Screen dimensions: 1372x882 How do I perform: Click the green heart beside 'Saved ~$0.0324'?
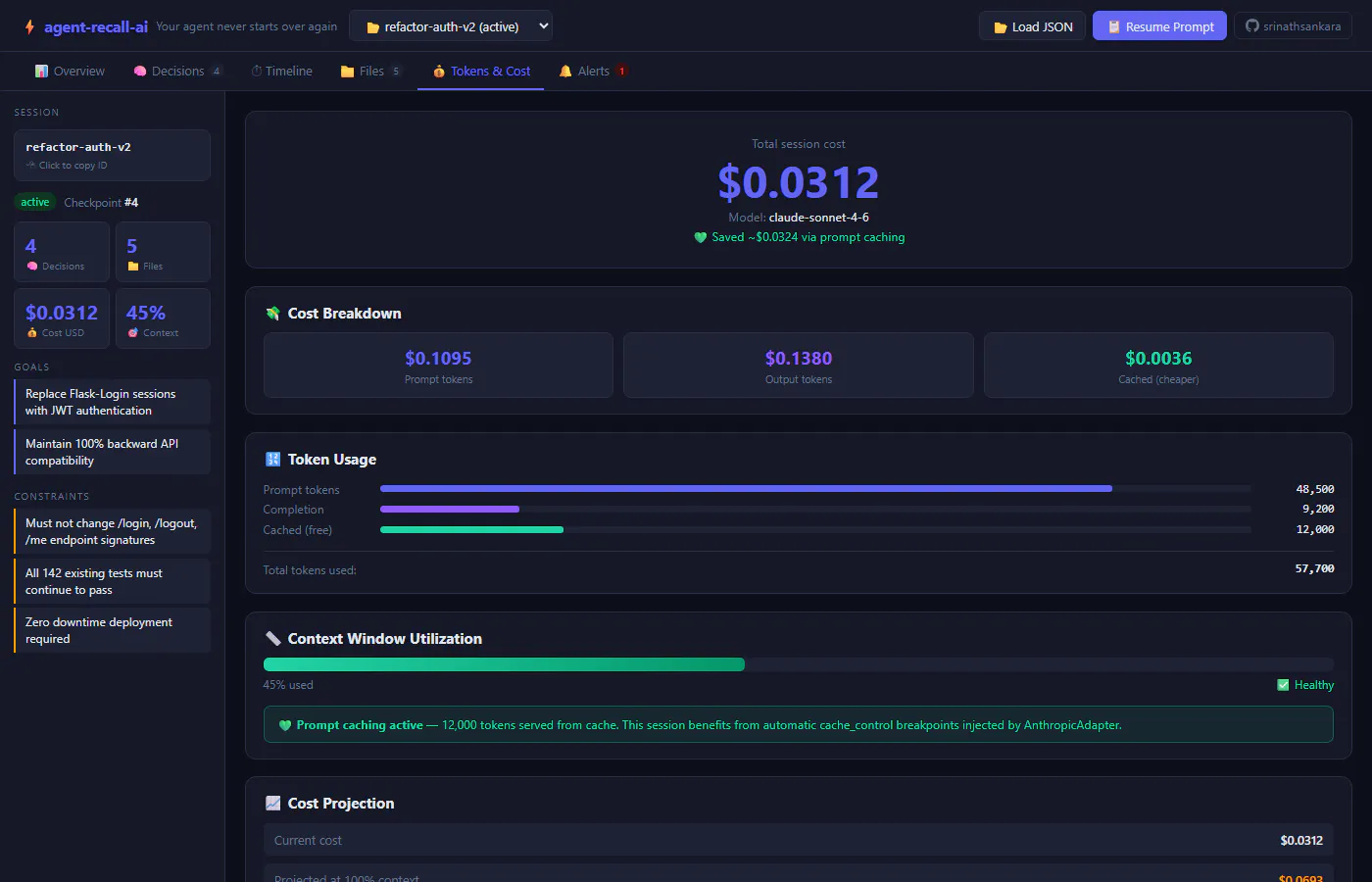700,237
